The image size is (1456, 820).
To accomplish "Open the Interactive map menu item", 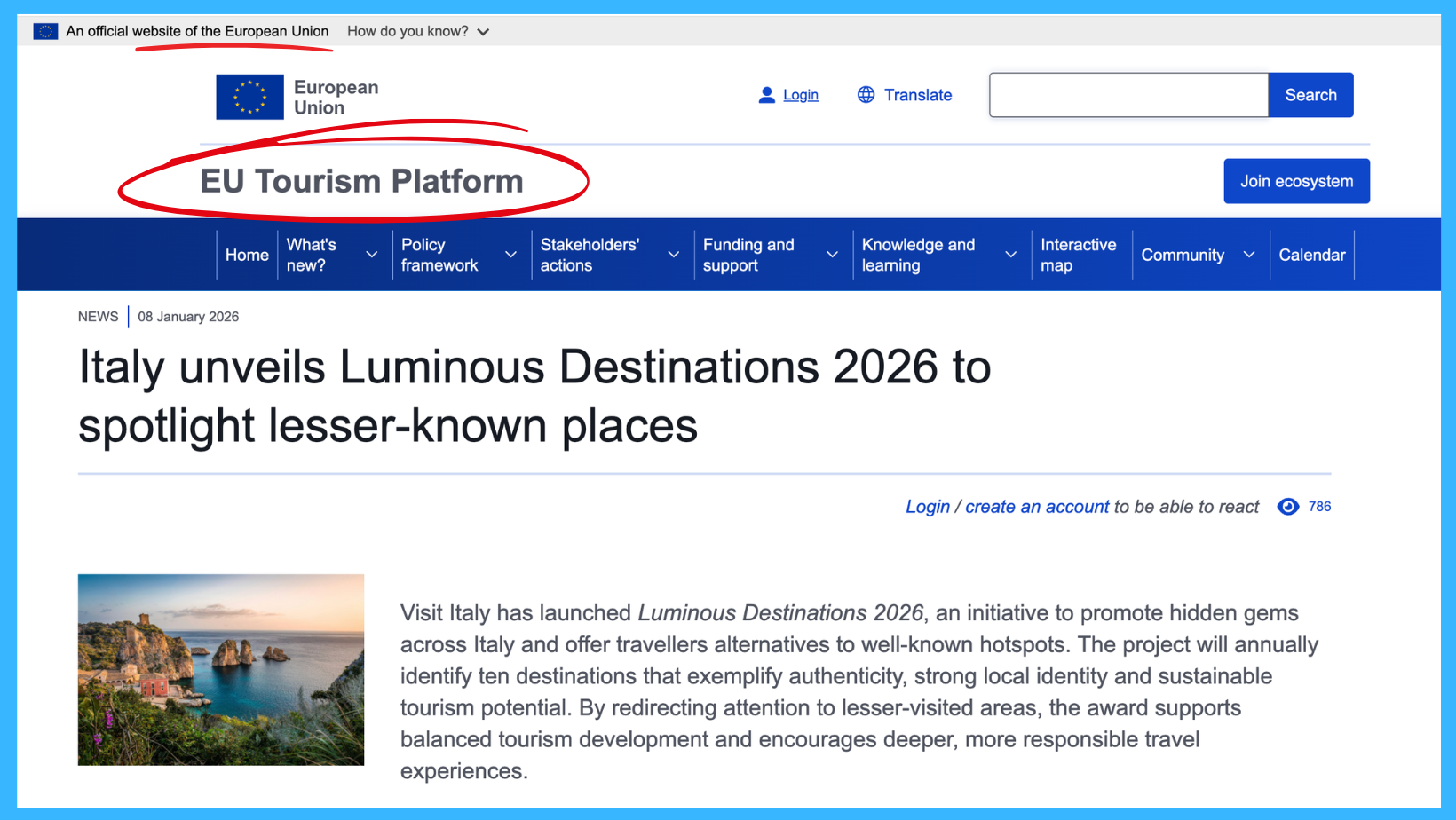I will [x=1079, y=255].
